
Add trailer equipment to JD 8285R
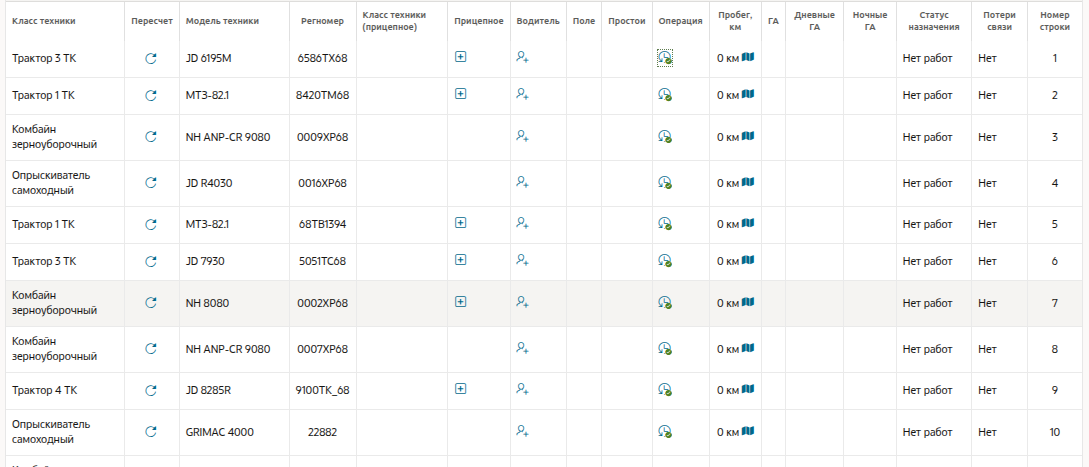pos(460,388)
